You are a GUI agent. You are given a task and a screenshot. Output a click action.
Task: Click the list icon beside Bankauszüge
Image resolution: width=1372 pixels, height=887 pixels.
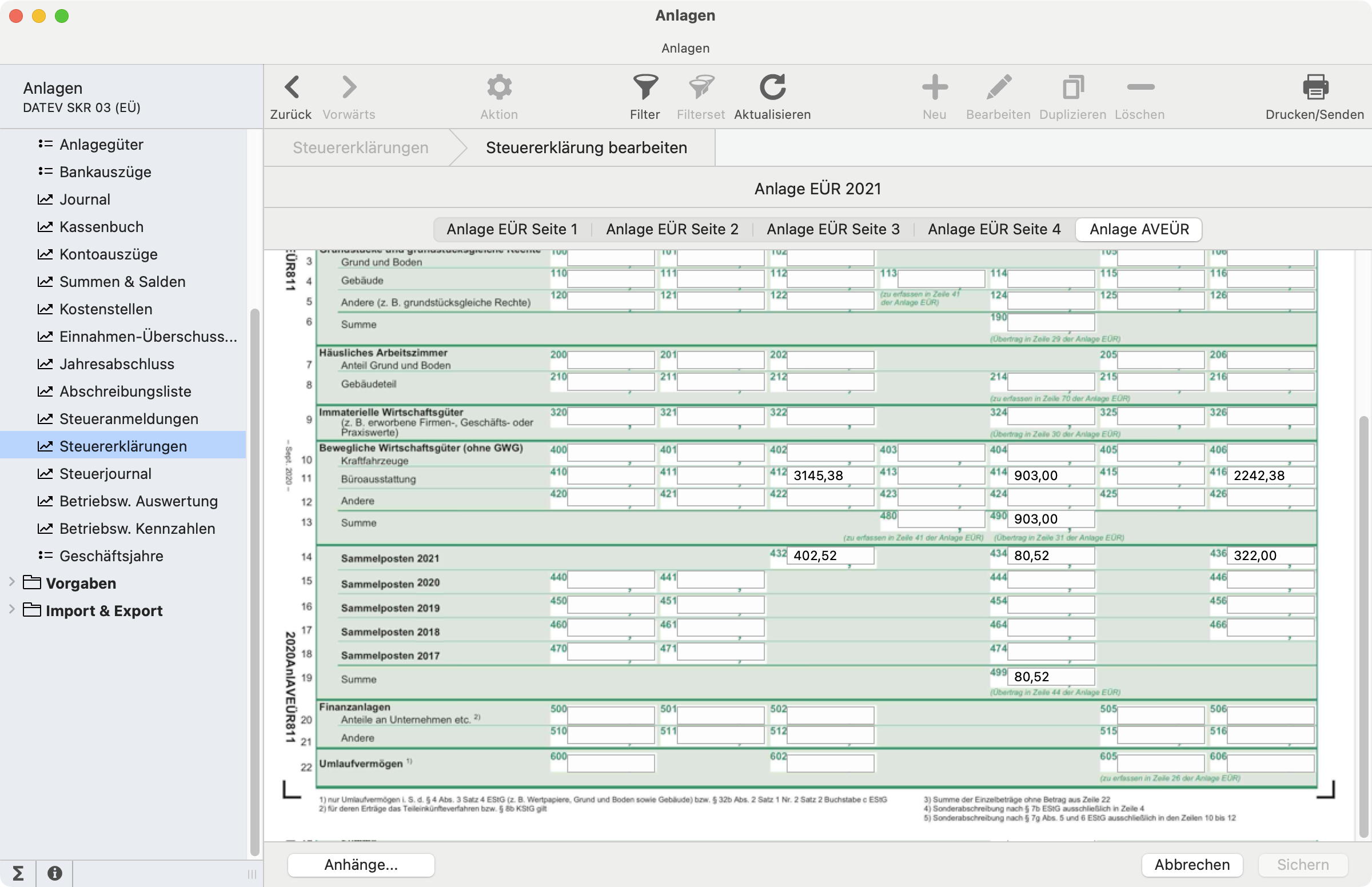pyautogui.click(x=45, y=171)
